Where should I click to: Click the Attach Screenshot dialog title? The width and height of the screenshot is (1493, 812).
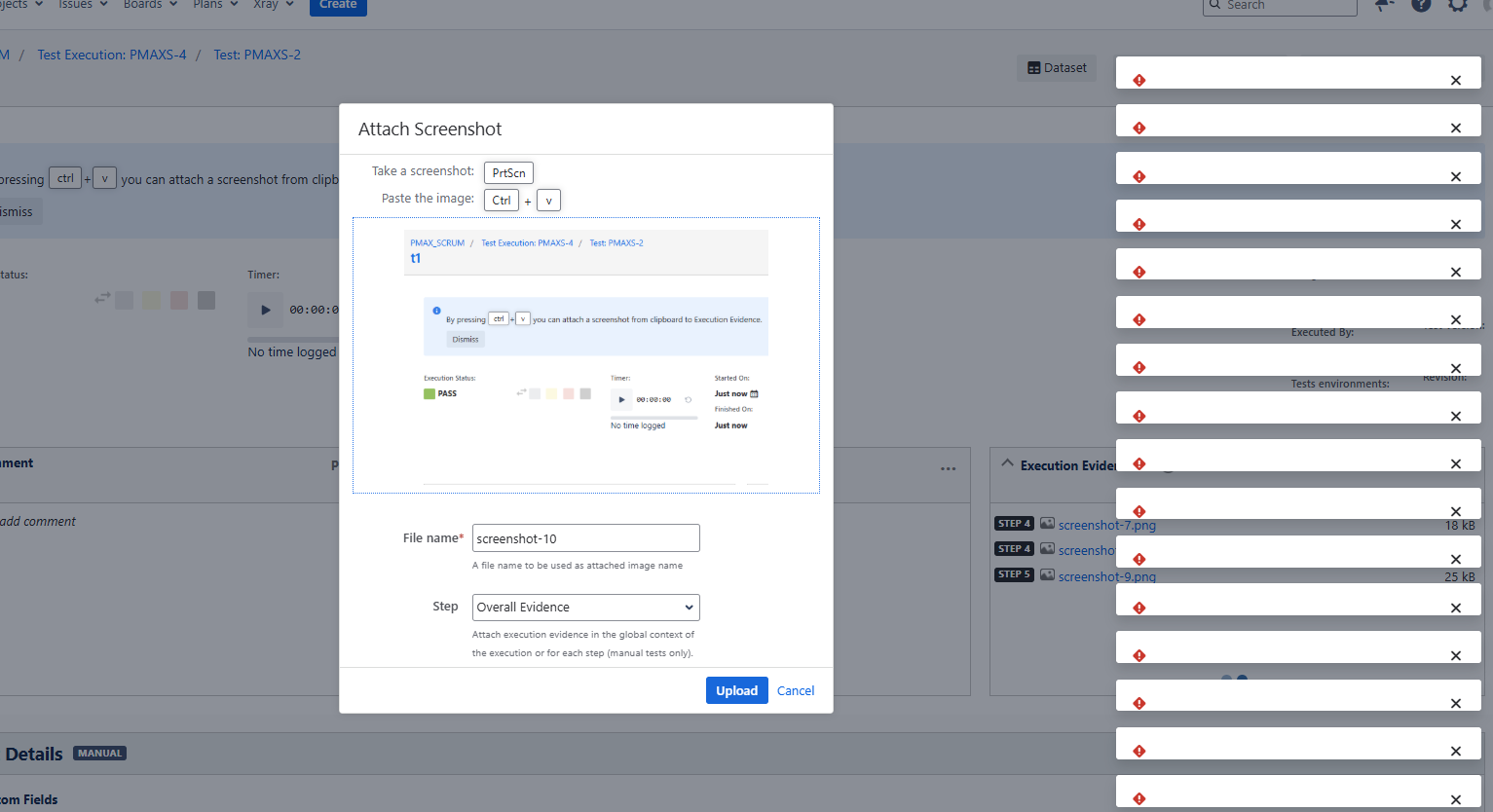430,129
